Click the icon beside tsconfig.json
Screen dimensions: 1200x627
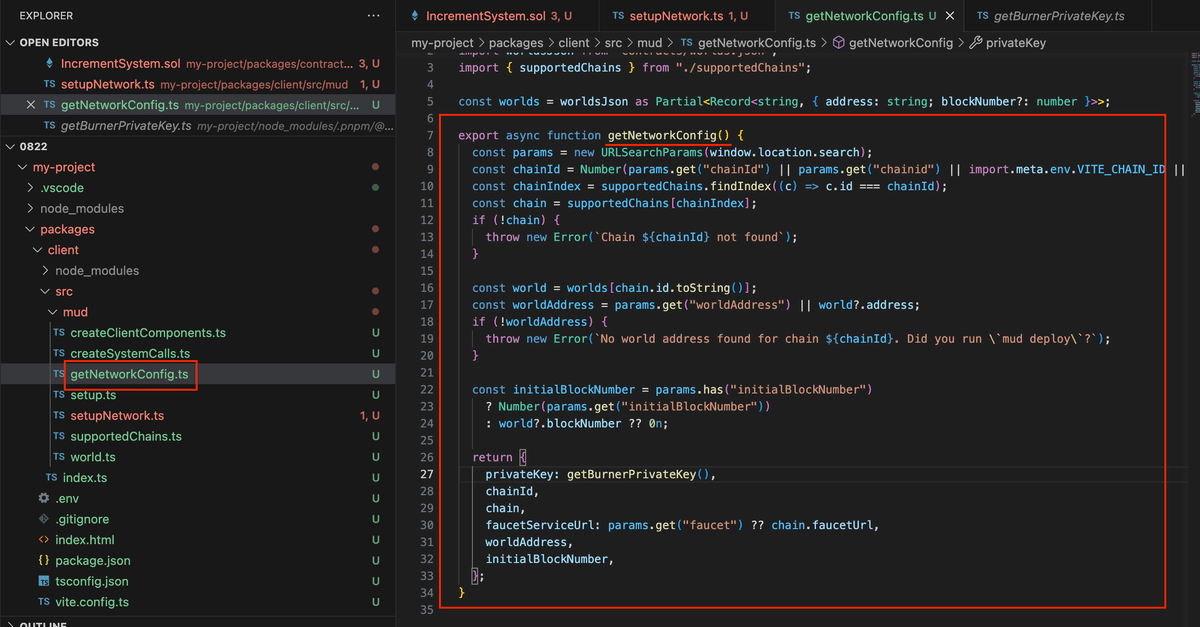click(44, 581)
